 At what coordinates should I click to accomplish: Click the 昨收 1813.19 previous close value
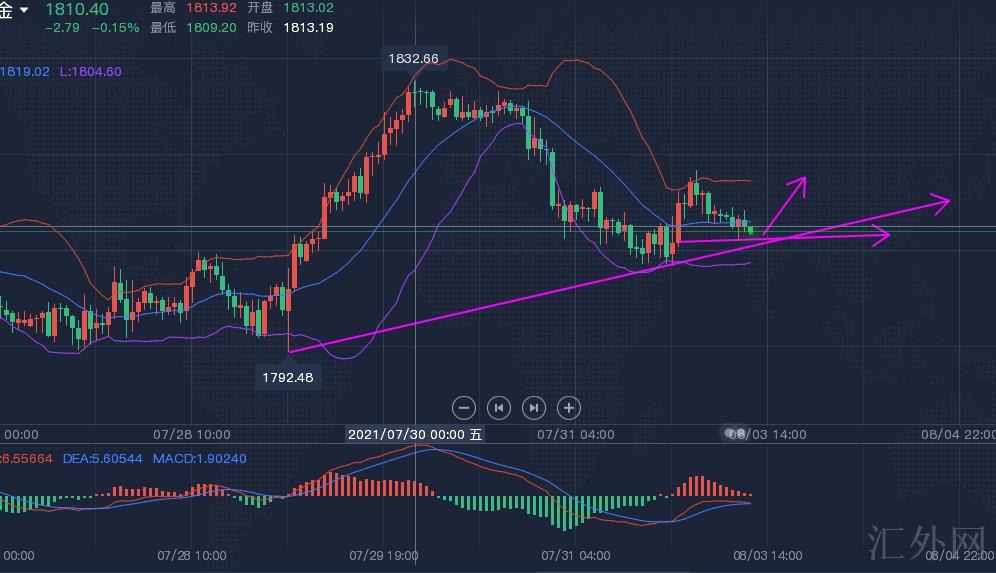(308, 27)
